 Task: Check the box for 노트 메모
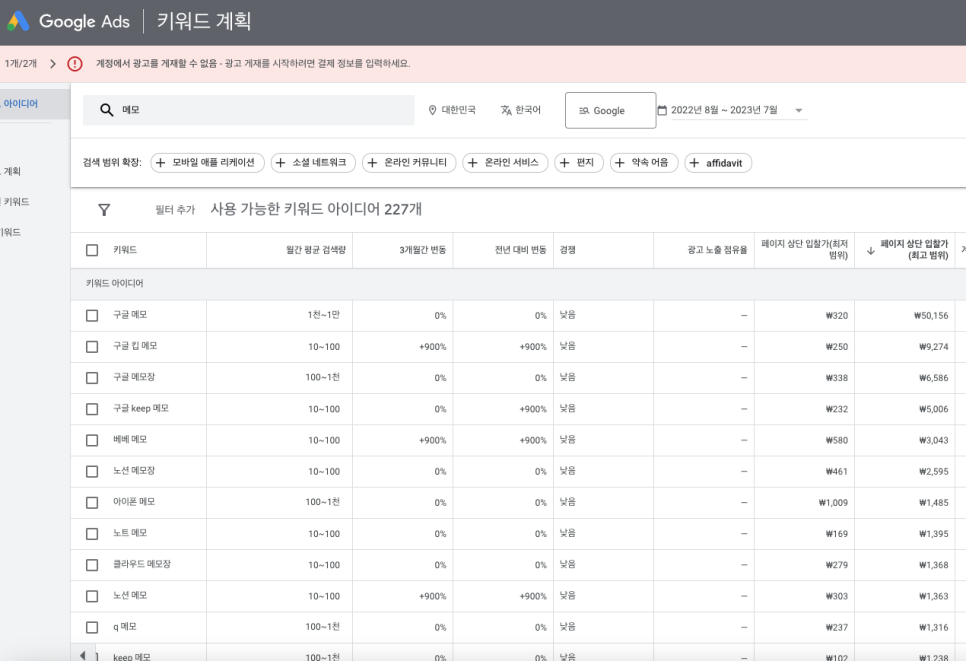(x=92, y=533)
